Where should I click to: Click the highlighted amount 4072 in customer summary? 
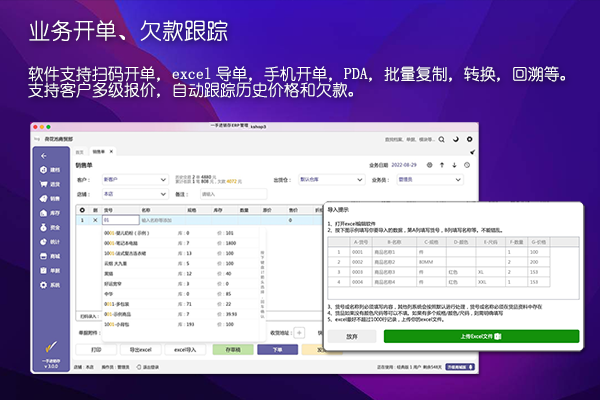tap(232, 181)
